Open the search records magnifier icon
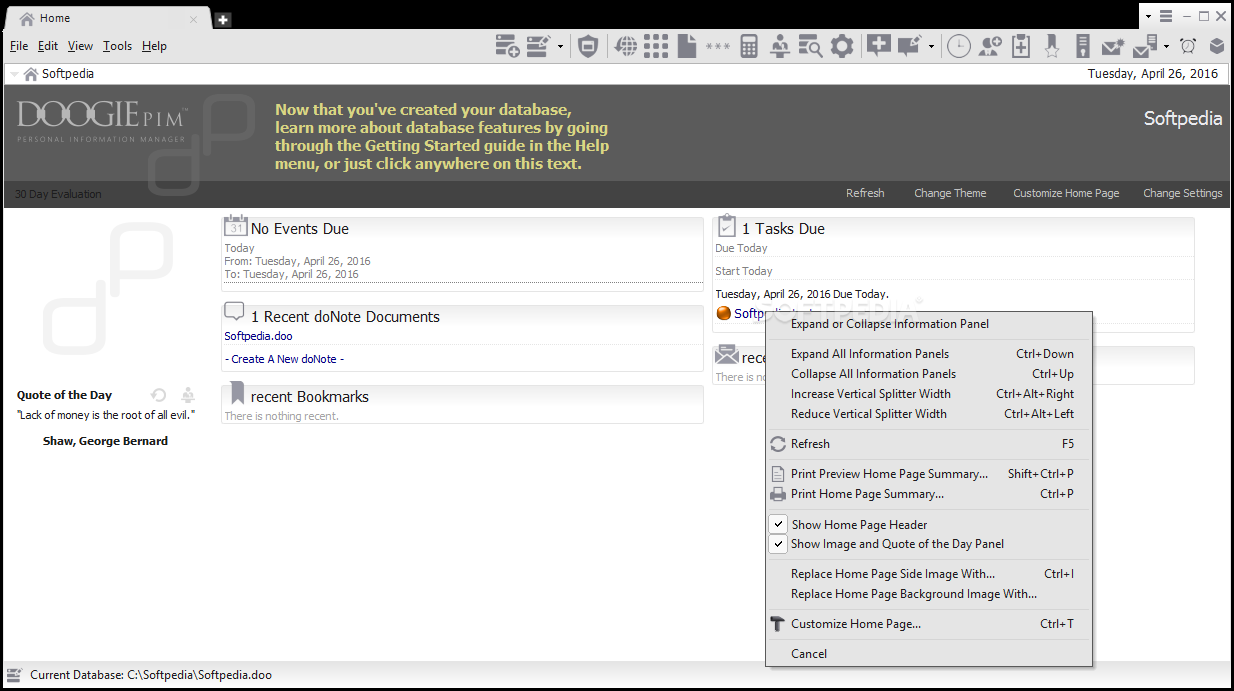Screen dimensions: 1234x691 pyautogui.click(x=810, y=46)
